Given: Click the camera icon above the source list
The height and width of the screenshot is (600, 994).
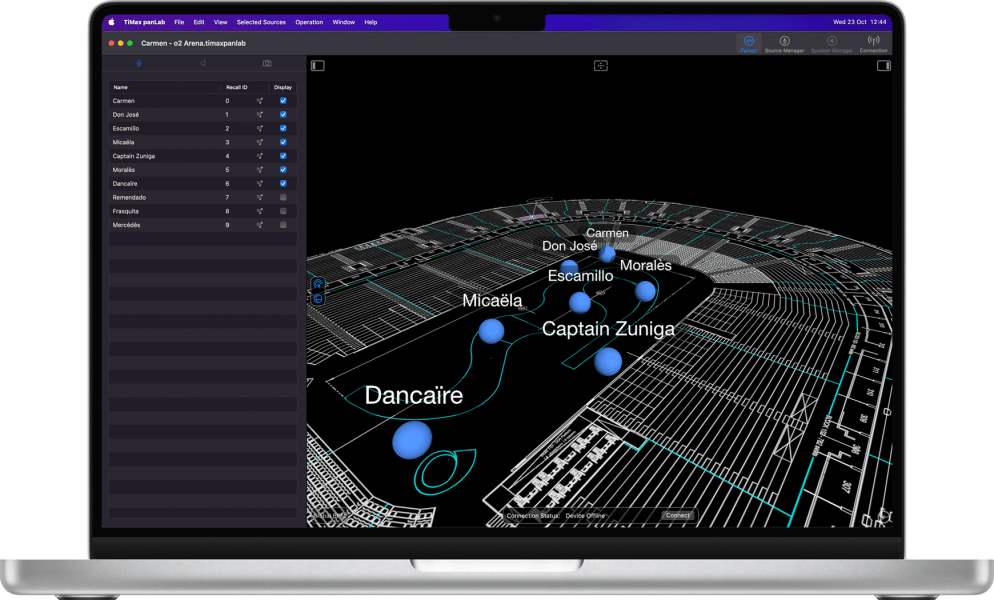Looking at the screenshot, I should (x=268, y=63).
